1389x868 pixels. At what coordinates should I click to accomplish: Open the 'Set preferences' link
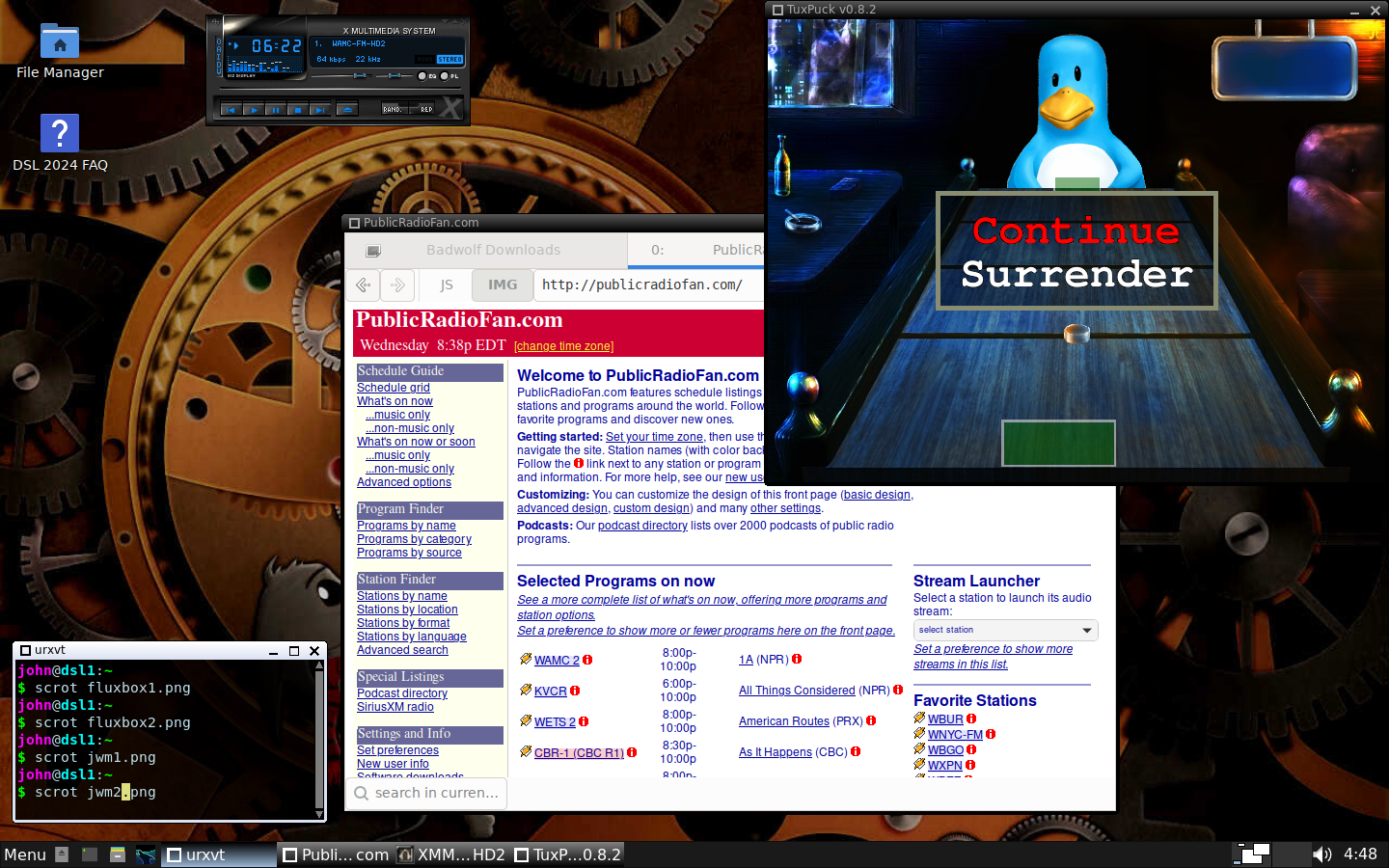397,750
